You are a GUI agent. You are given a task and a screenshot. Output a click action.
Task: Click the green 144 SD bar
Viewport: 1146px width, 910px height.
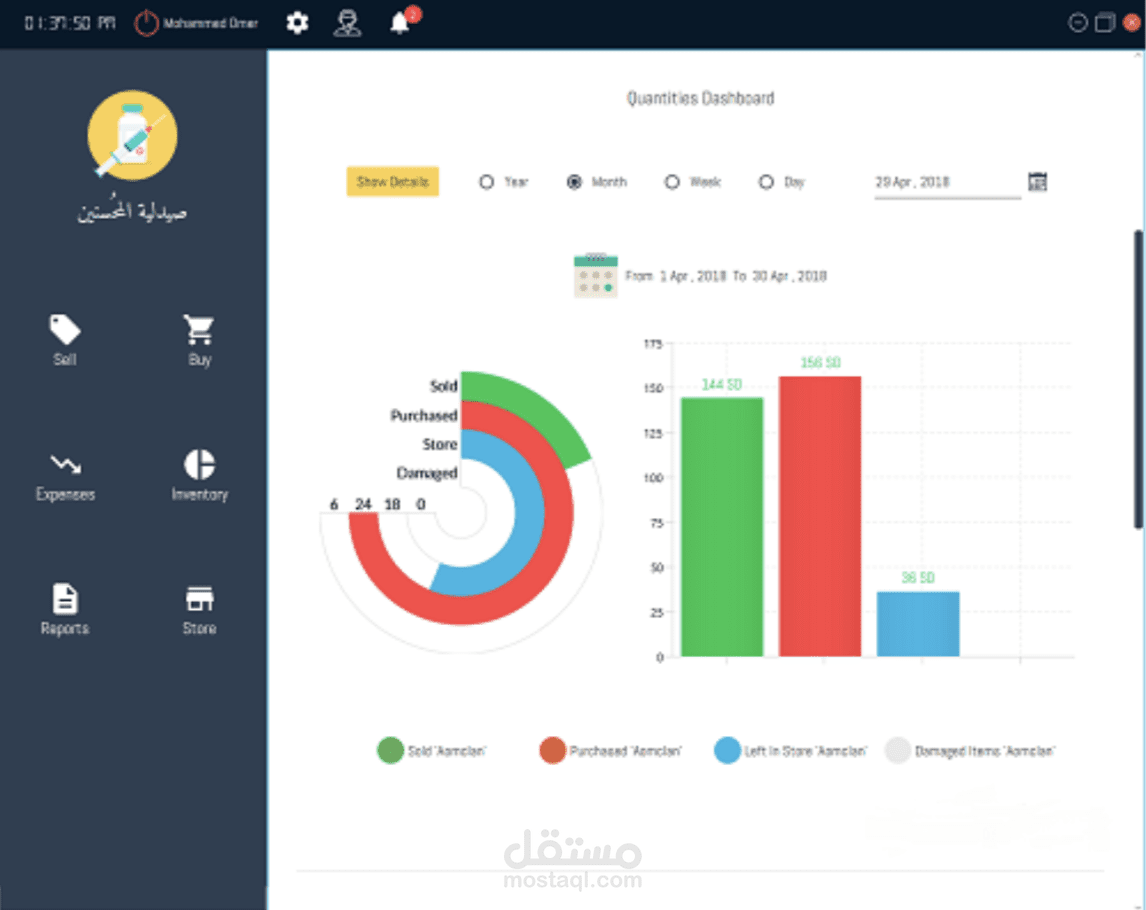coord(722,527)
